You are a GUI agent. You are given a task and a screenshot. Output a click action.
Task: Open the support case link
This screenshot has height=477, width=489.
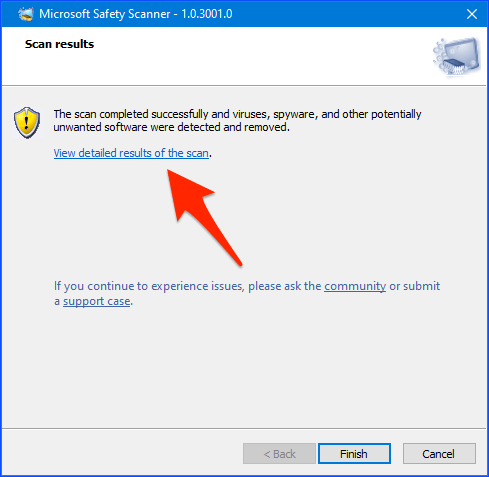click(97, 301)
